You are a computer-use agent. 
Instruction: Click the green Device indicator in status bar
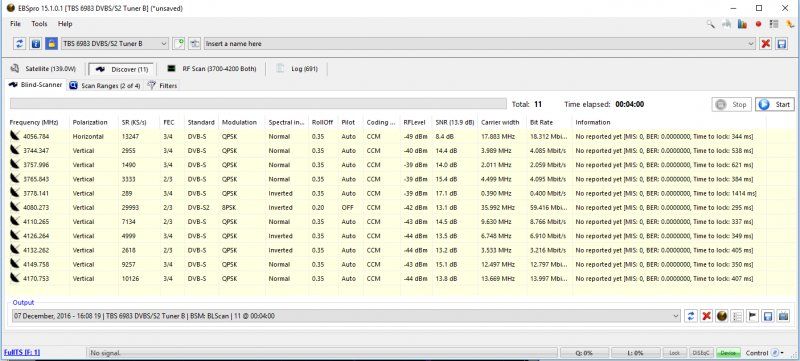(x=728, y=353)
